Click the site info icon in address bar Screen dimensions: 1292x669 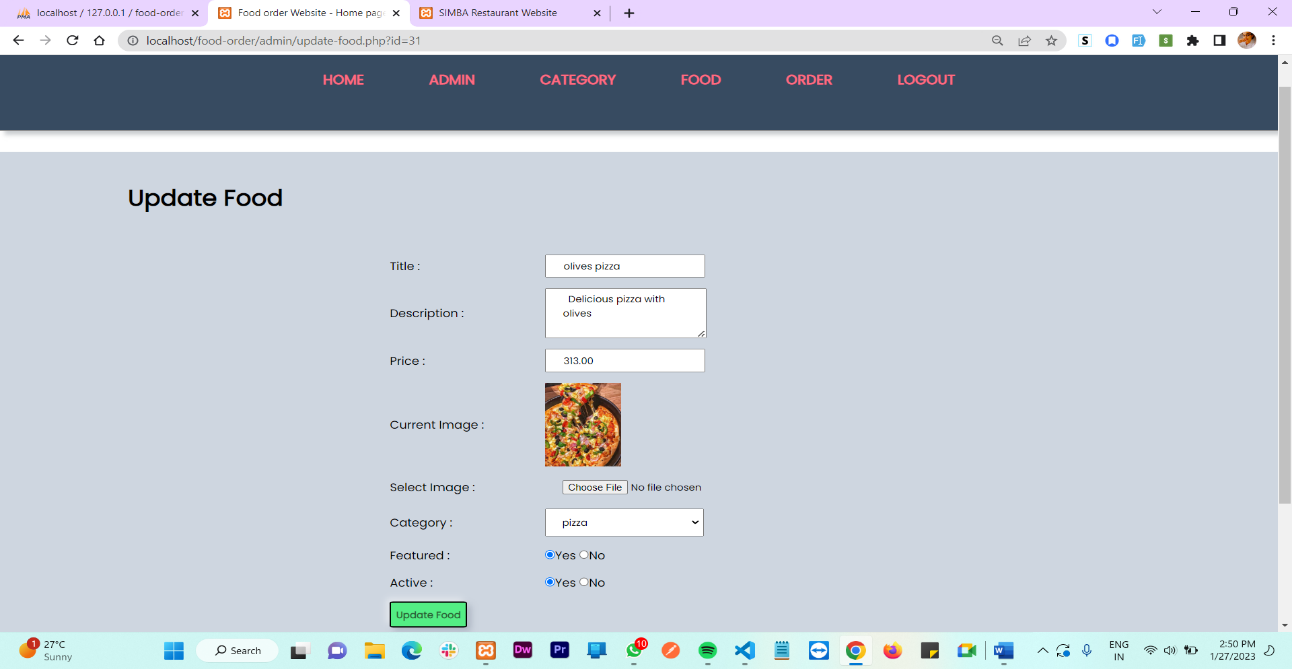pos(130,40)
